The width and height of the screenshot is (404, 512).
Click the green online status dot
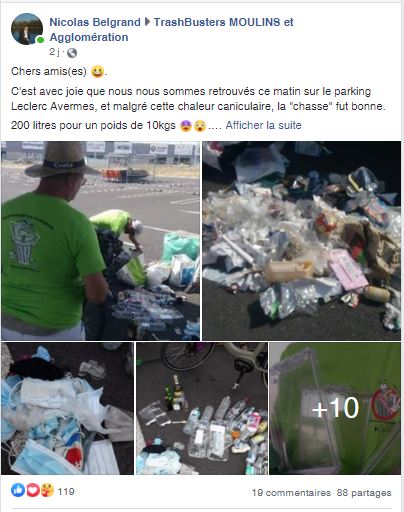pos(40,40)
